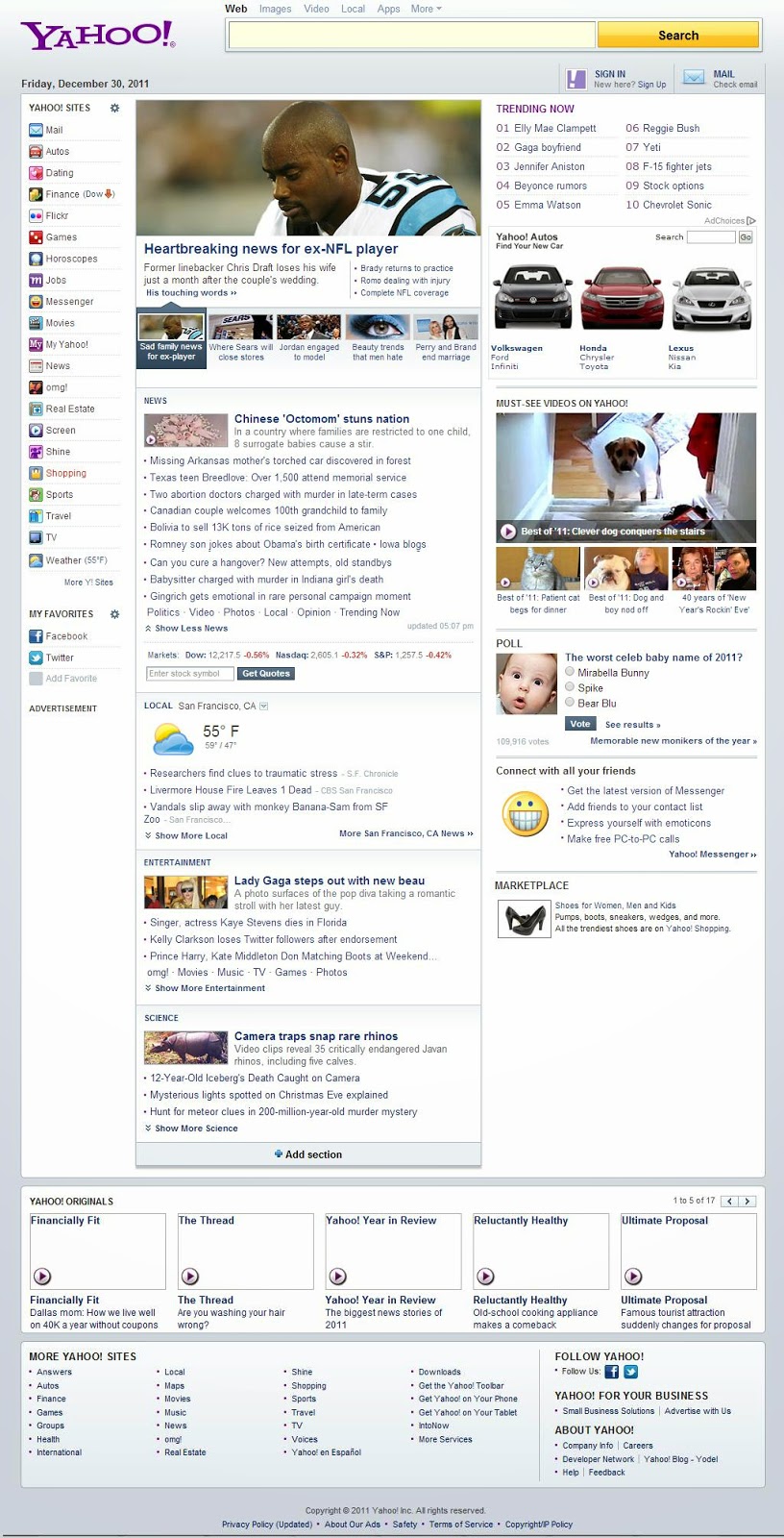Select Mirabella Bunny poll option
This screenshot has height=1538, width=784.
(x=570, y=672)
